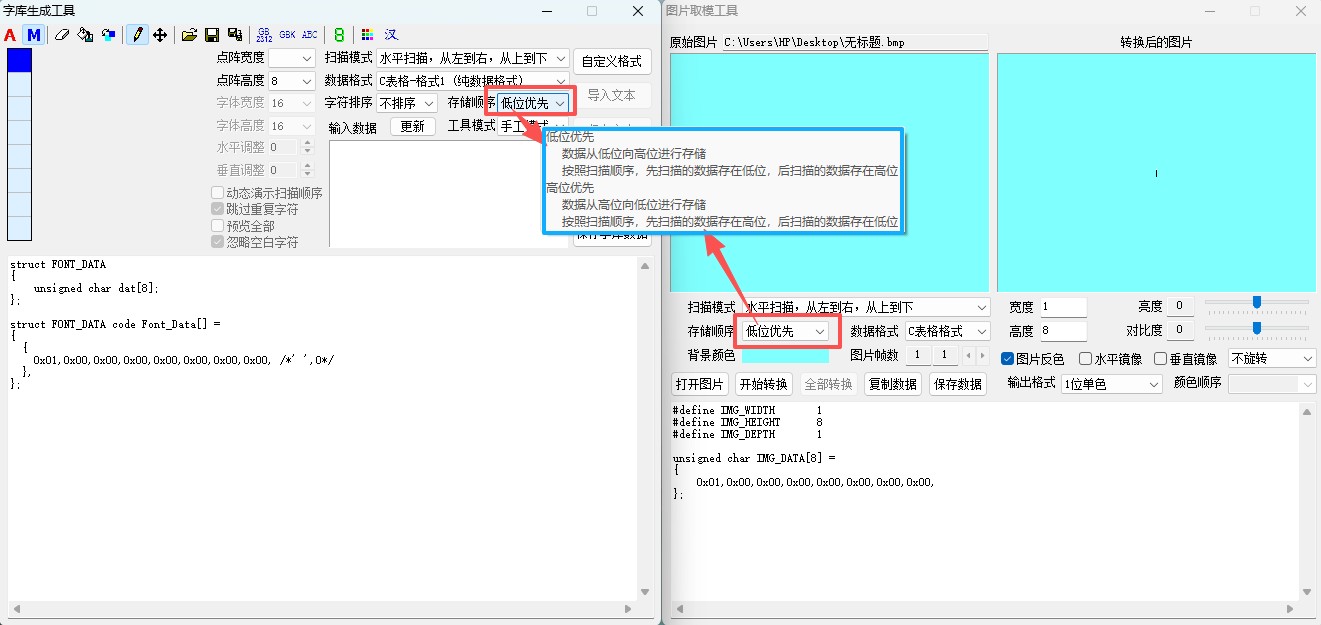The width and height of the screenshot is (1321, 625).
Task: Click the 自定义格式 button
Action: coord(611,61)
